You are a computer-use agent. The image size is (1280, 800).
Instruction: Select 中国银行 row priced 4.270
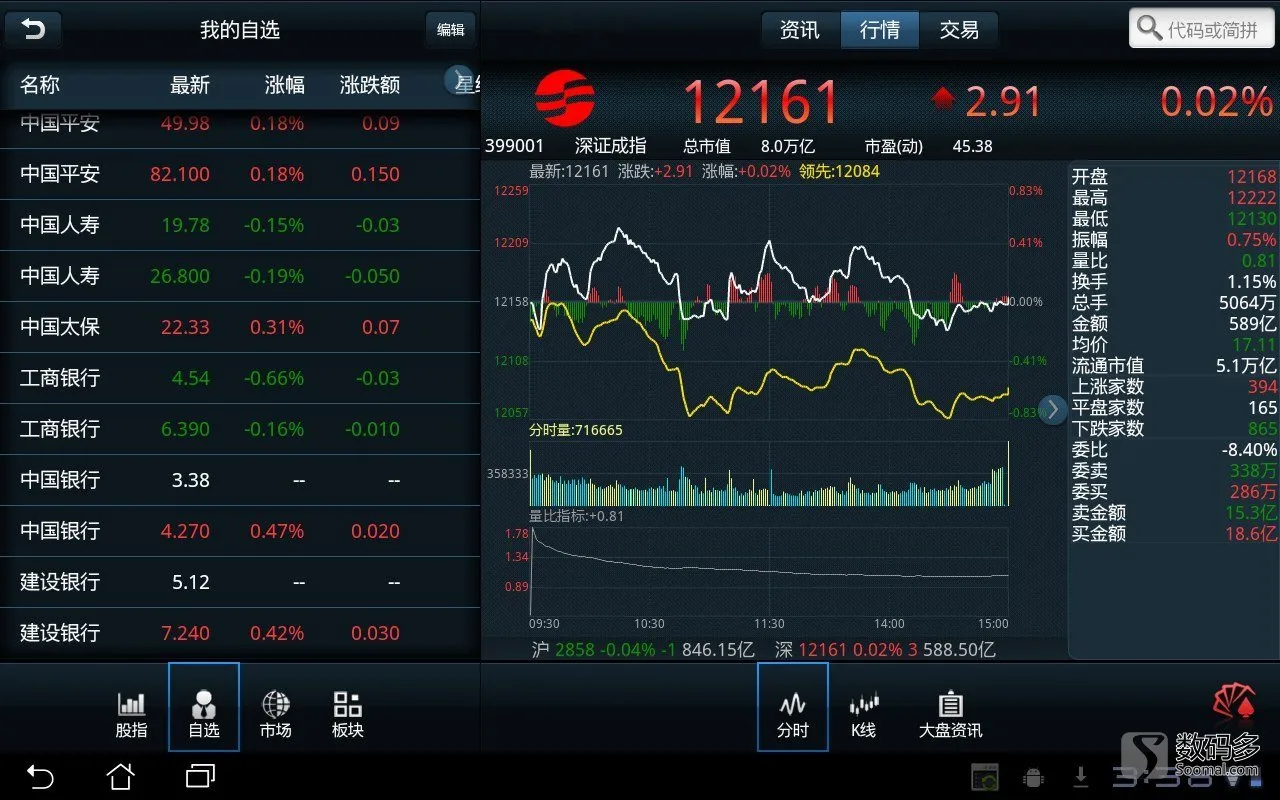(240, 531)
